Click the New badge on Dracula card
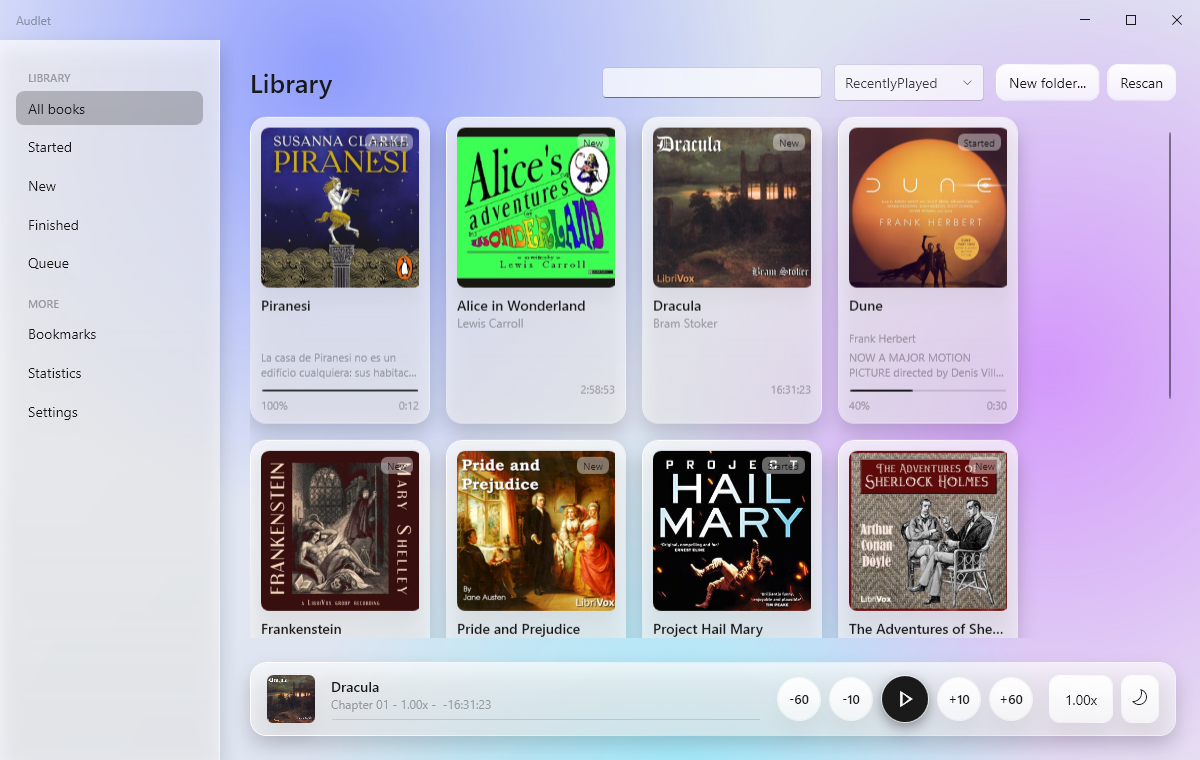Image resolution: width=1200 pixels, height=760 pixels. click(789, 143)
